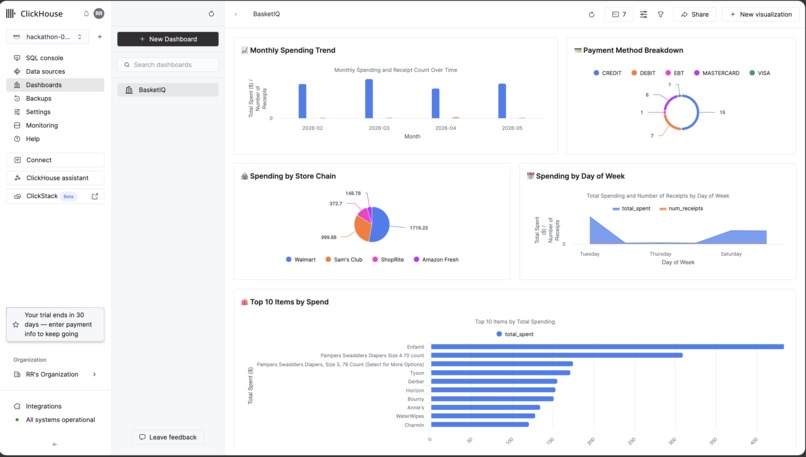The height and width of the screenshot is (457, 806).
Task: Toggle total_spent legend in Top 10 Items
Action: pos(515,334)
